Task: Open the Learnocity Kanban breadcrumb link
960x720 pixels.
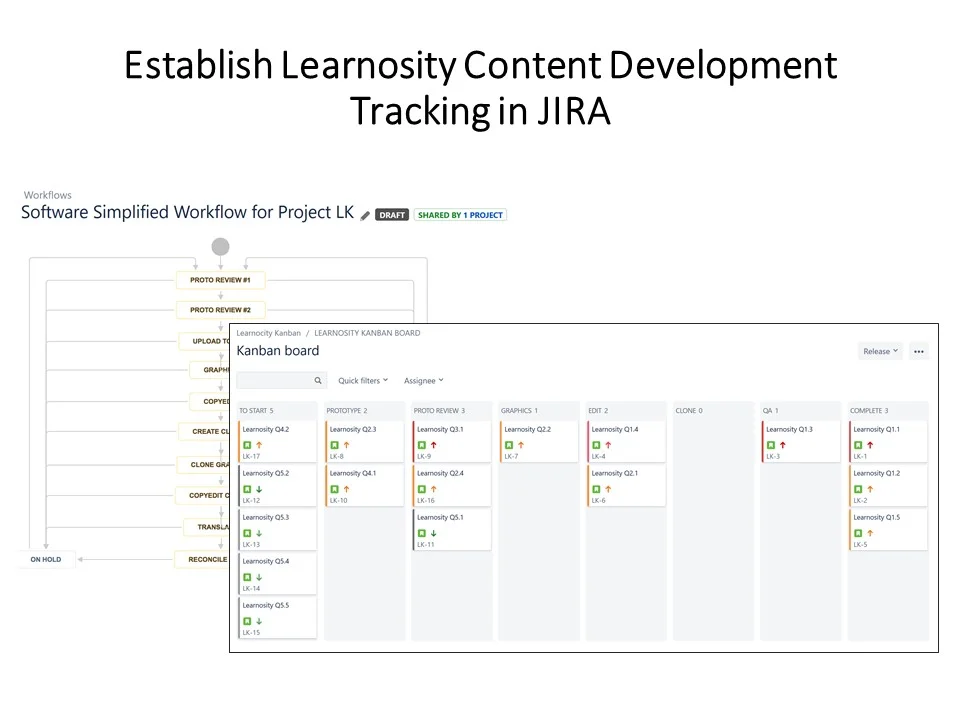Action: pos(269,333)
